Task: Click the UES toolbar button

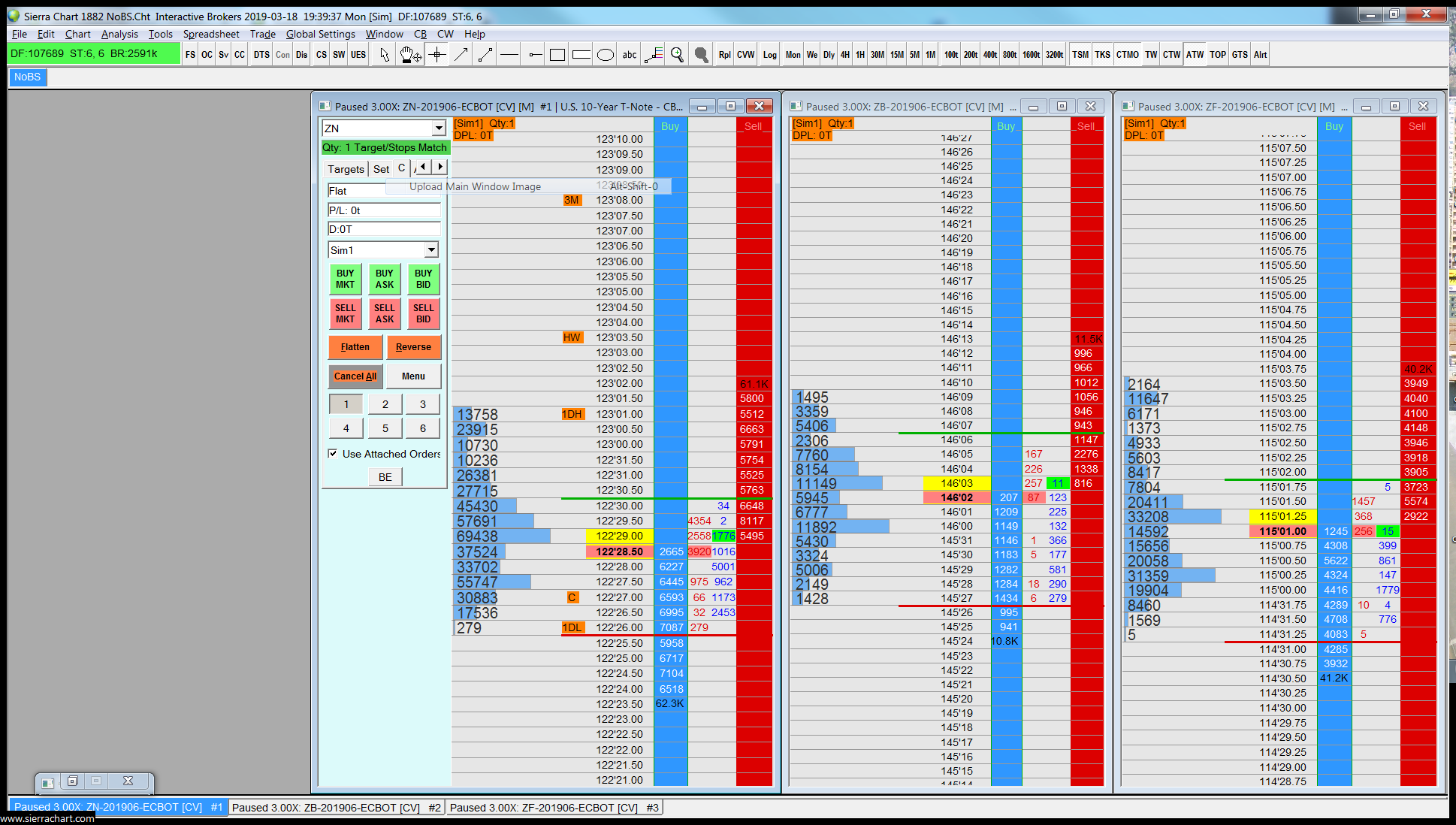Action: 358,55
